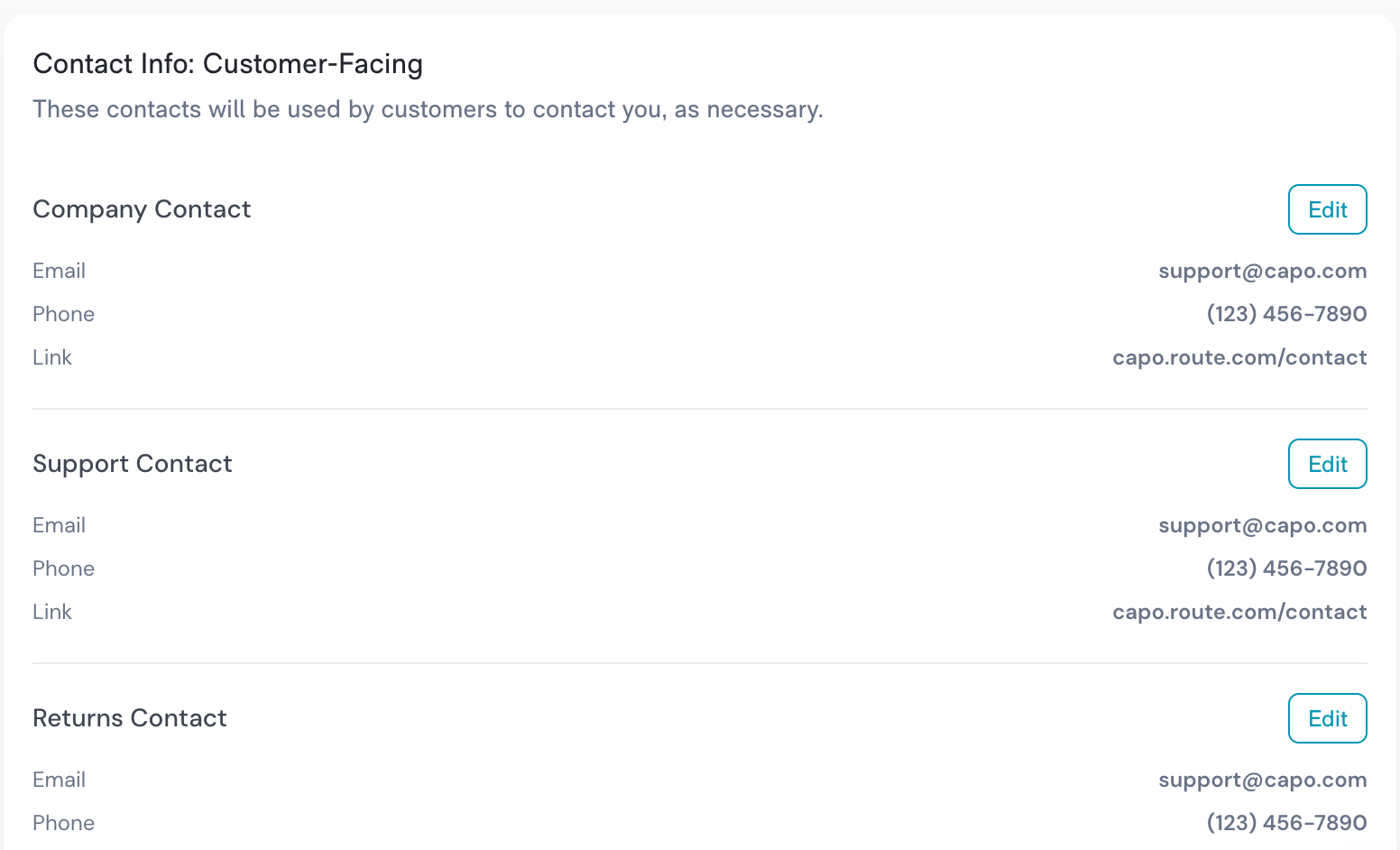The image size is (1400, 850).
Task: Click the Returns Contact email address
Action: (x=1263, y=781)
